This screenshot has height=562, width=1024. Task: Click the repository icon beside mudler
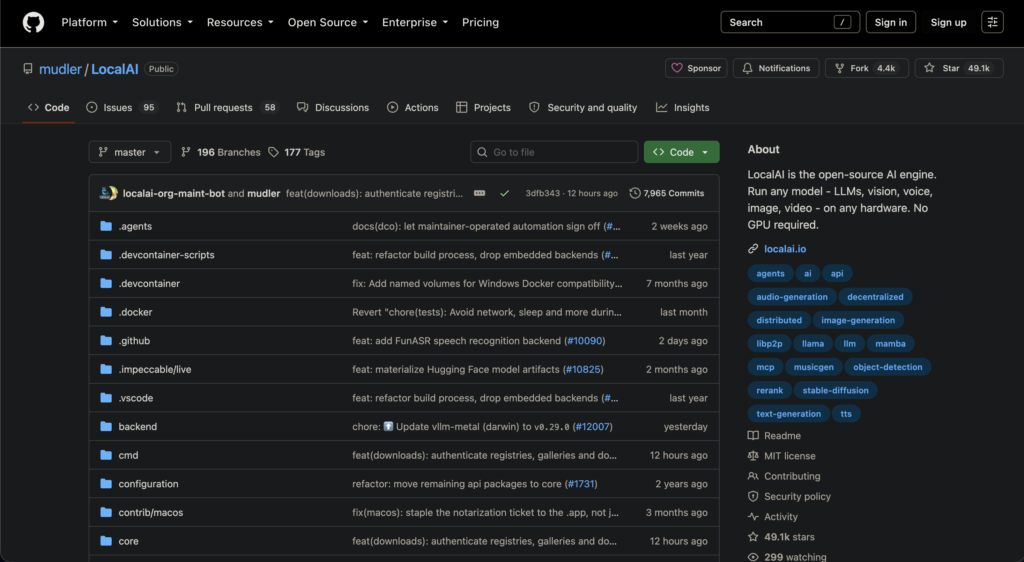pyautogui.click(x=27, y=69)
